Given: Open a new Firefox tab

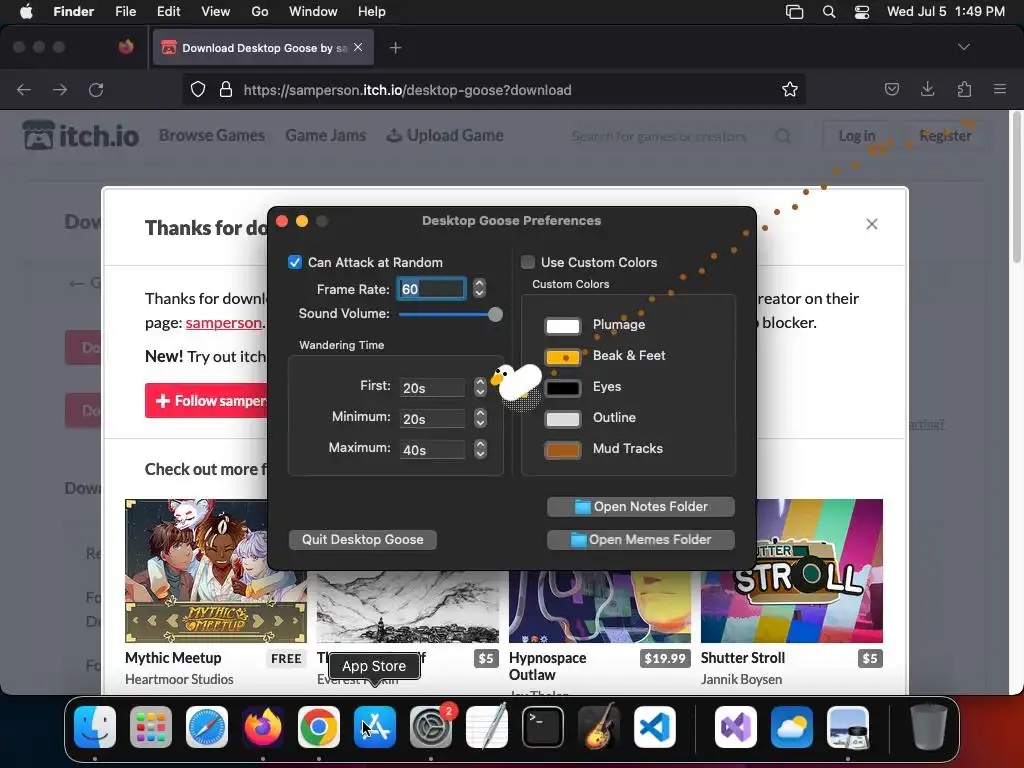Looking at the screenshot, I should pos(395,48).
